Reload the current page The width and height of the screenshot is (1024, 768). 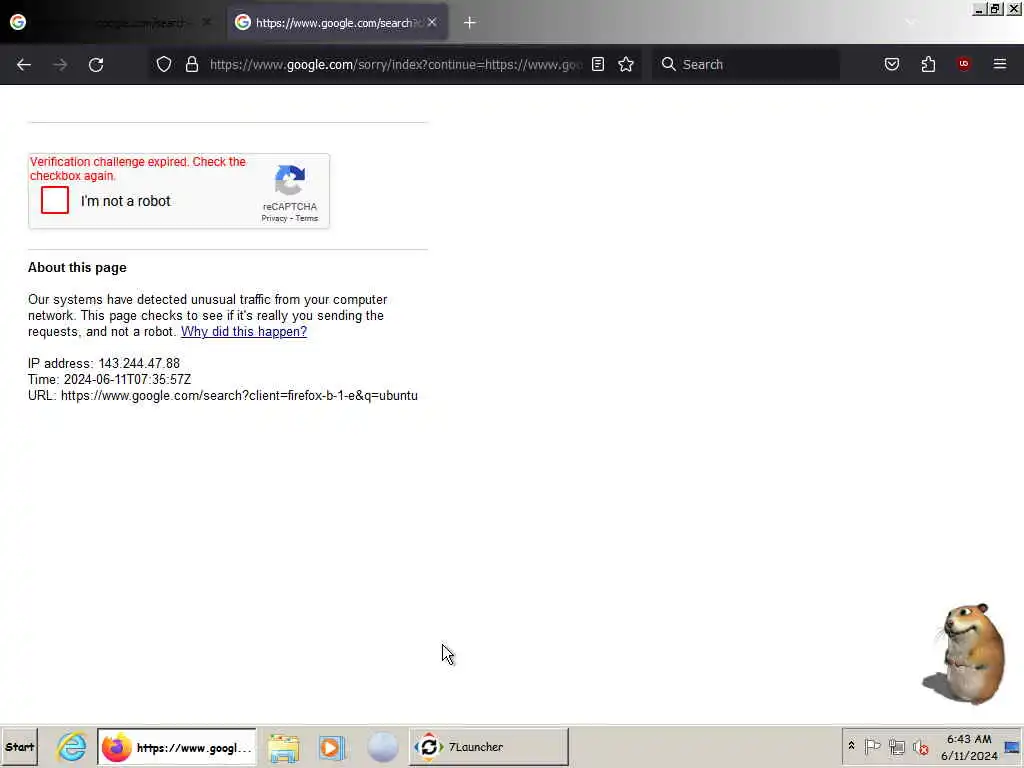point(96,65)
